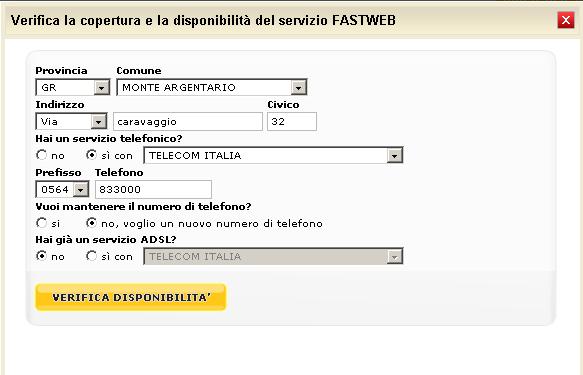The image size is (583, 375).
Task: Close the FASTWEB coverage dialog
Action: point(566,20)
